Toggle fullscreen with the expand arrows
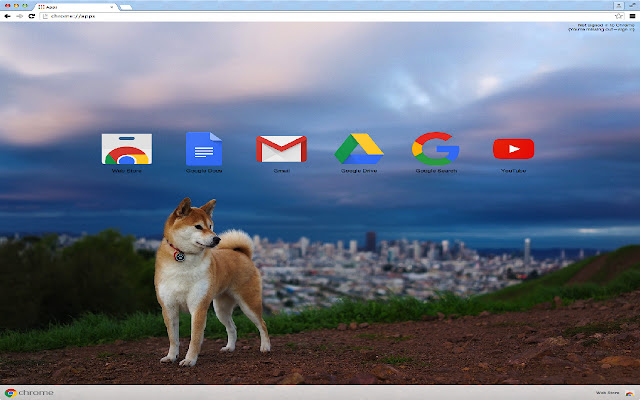 point(633,4)
